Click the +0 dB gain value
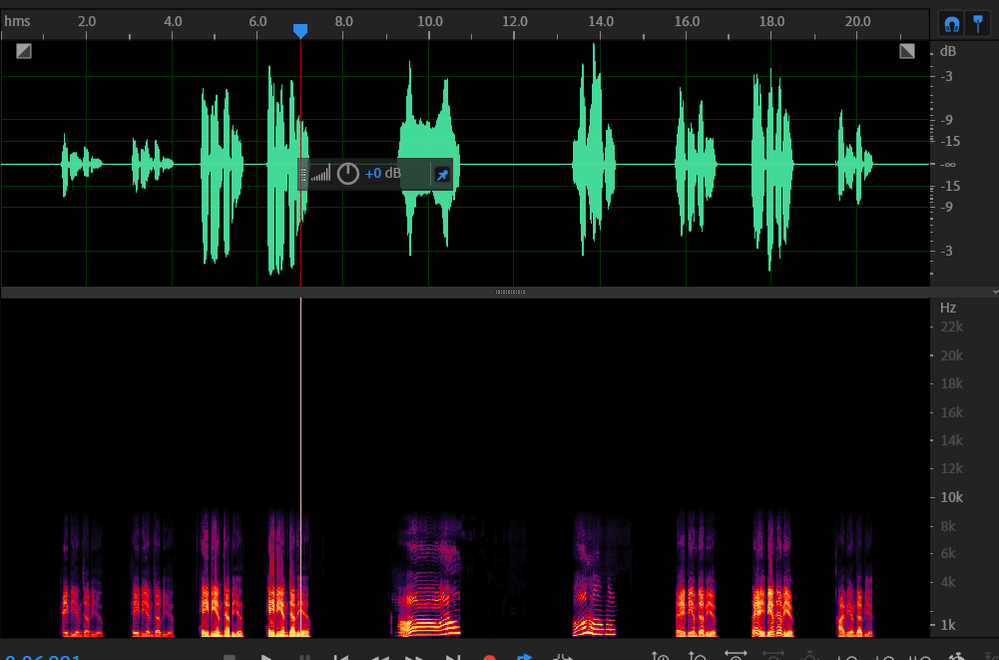This screenshot has width=999, height=660. 382,173
